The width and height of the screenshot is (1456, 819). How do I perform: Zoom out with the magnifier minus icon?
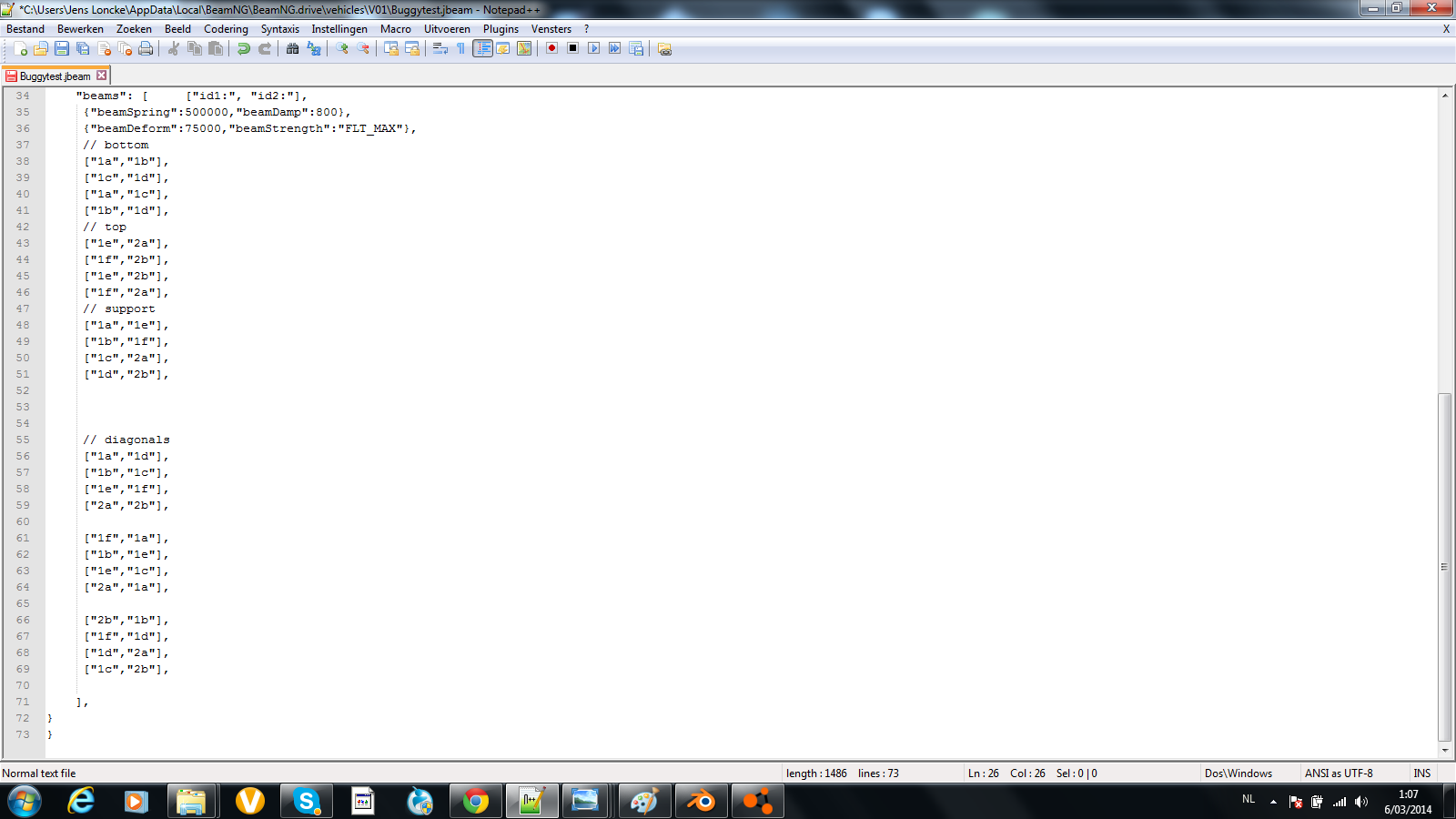pyautogui.click(x=363, y=49)
